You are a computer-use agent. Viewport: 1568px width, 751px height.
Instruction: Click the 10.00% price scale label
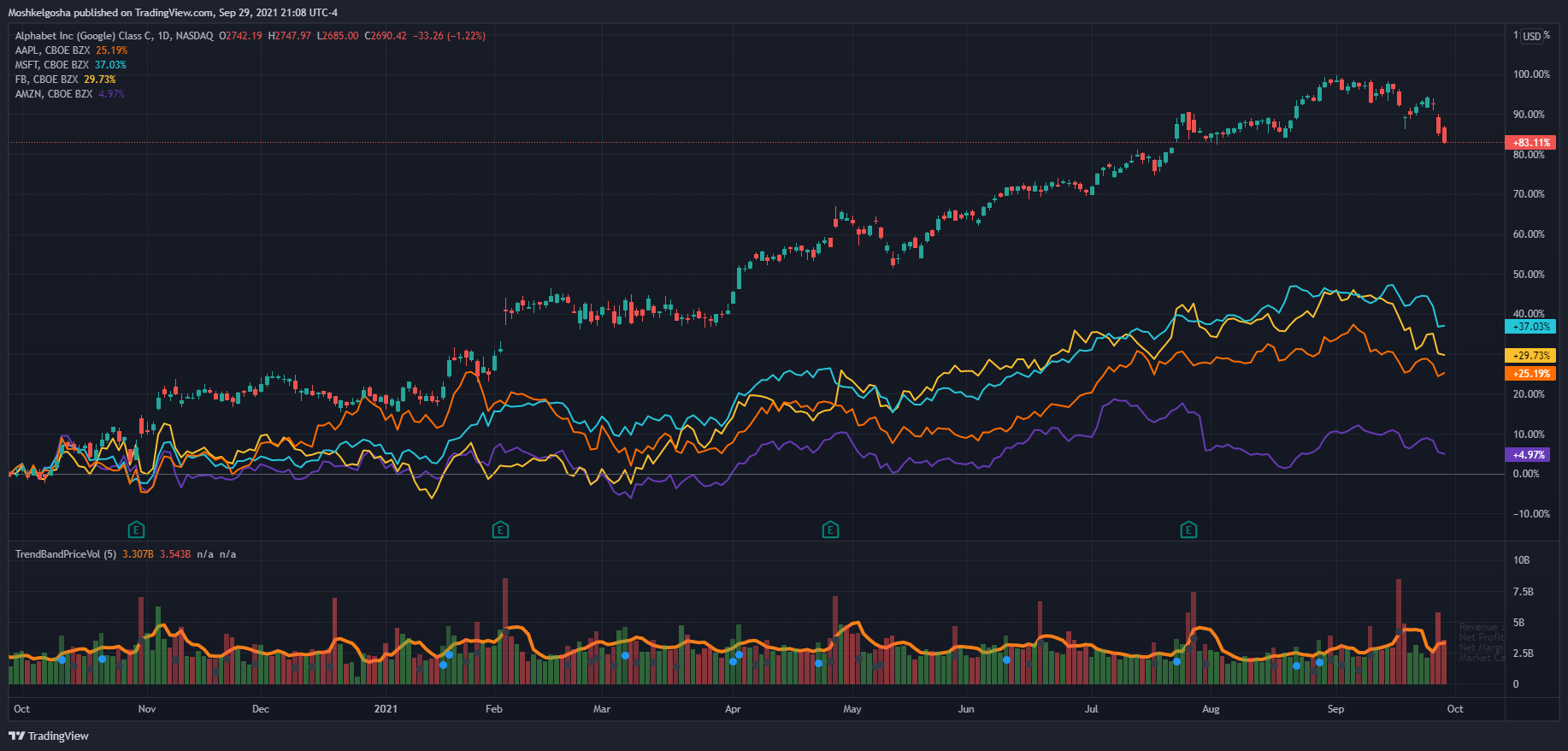[1530, 435]
